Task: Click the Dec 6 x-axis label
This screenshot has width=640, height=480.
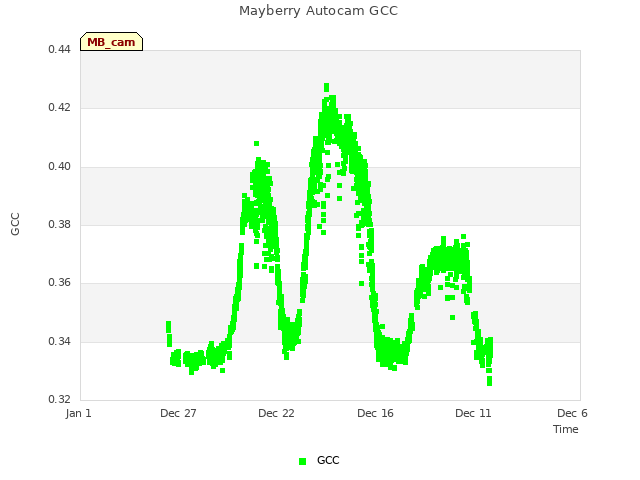Action: [x=572, y=413]
